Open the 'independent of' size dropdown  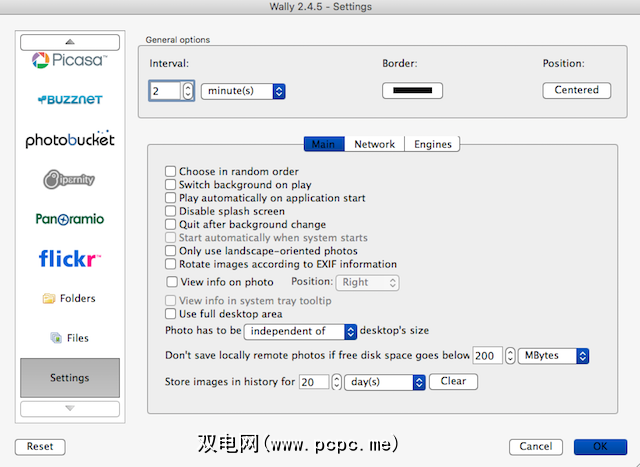click(300, 331)
